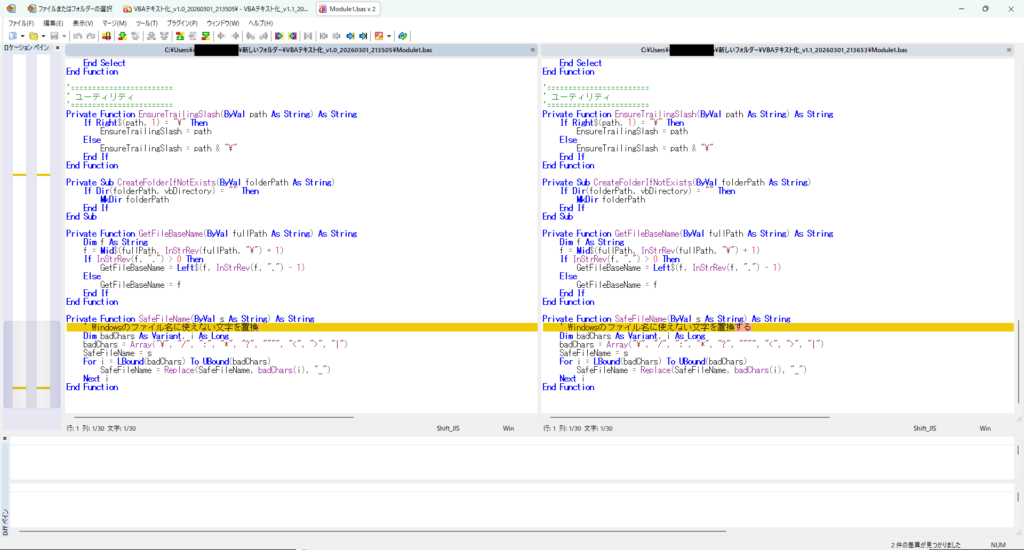
Task: Close the ロケーション ペイン with its x
Action: tap(56, 48)
